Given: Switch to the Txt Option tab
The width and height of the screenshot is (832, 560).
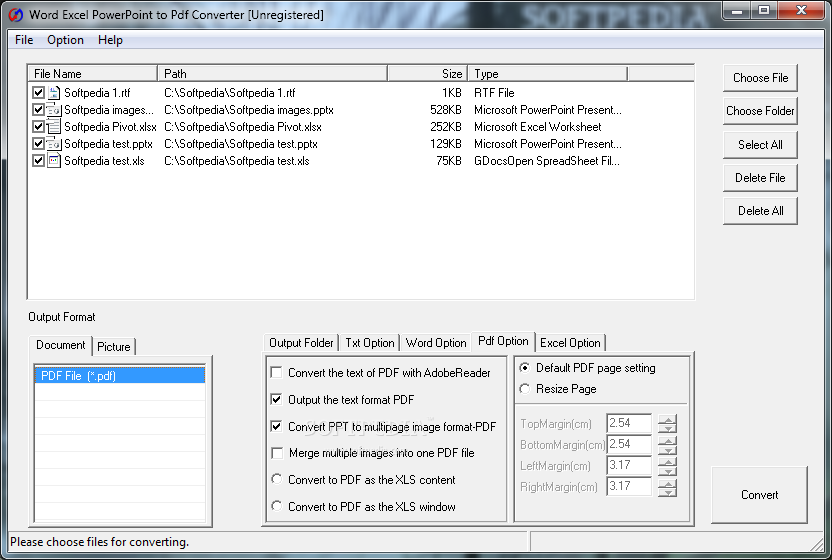Looking at the screenshot, I should 370,343.
